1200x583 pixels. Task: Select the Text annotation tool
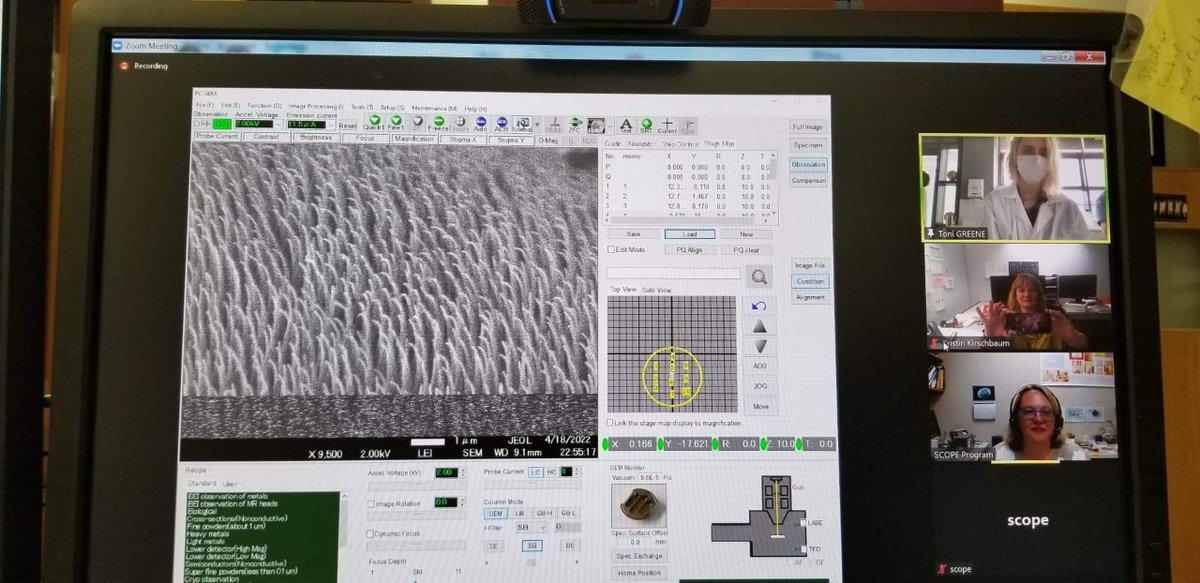pyautogui.click(x=626, y=124)
